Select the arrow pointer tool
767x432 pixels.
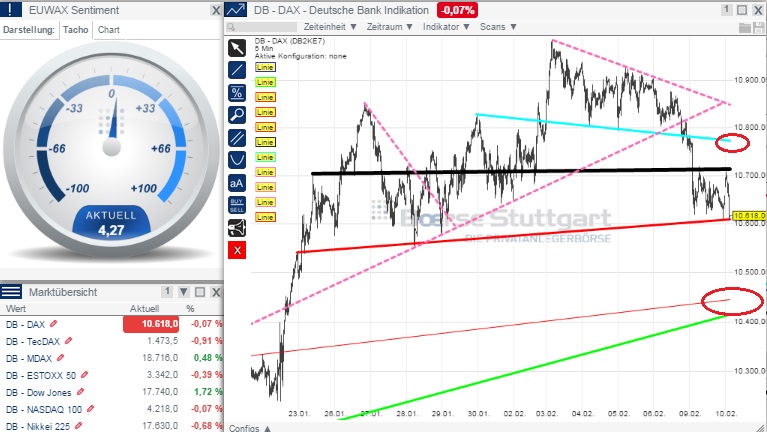237,48
